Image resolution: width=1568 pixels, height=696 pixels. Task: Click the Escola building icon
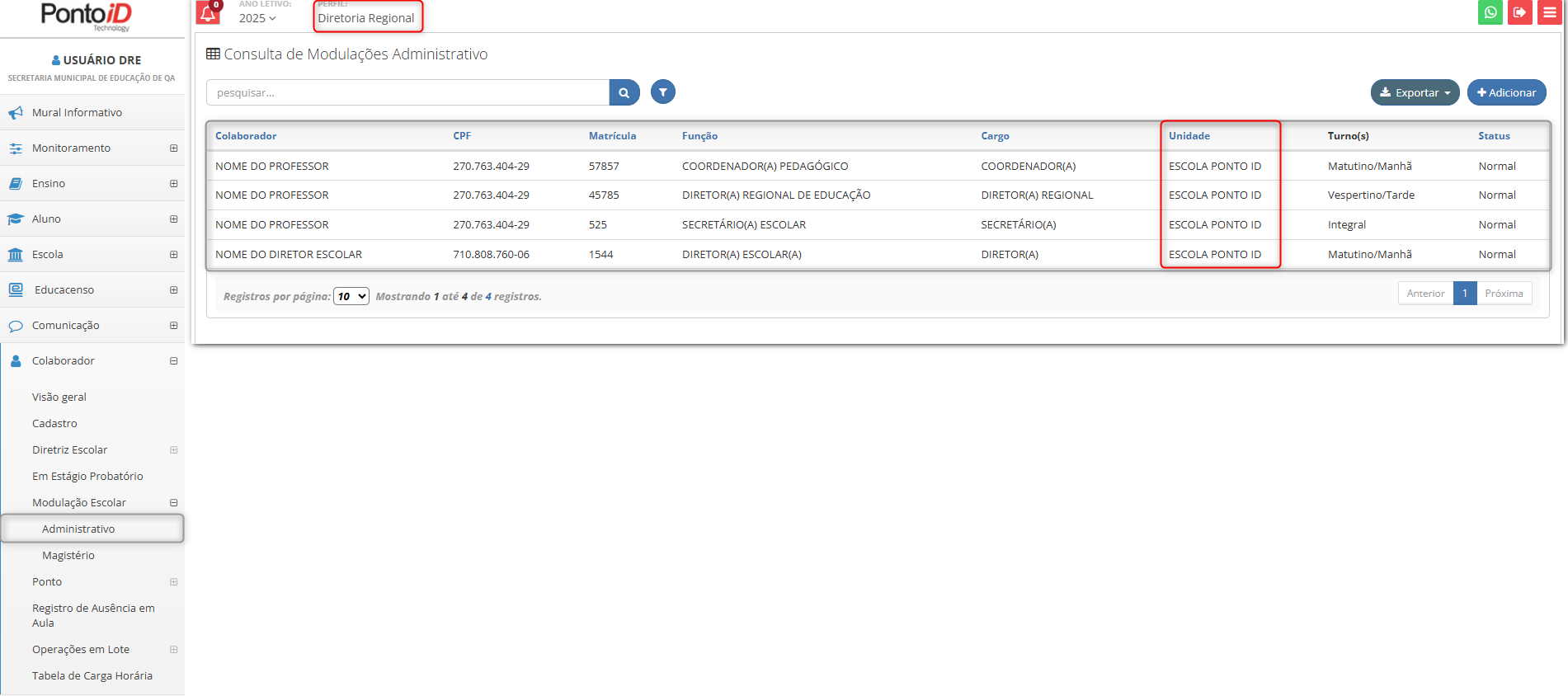16,255
